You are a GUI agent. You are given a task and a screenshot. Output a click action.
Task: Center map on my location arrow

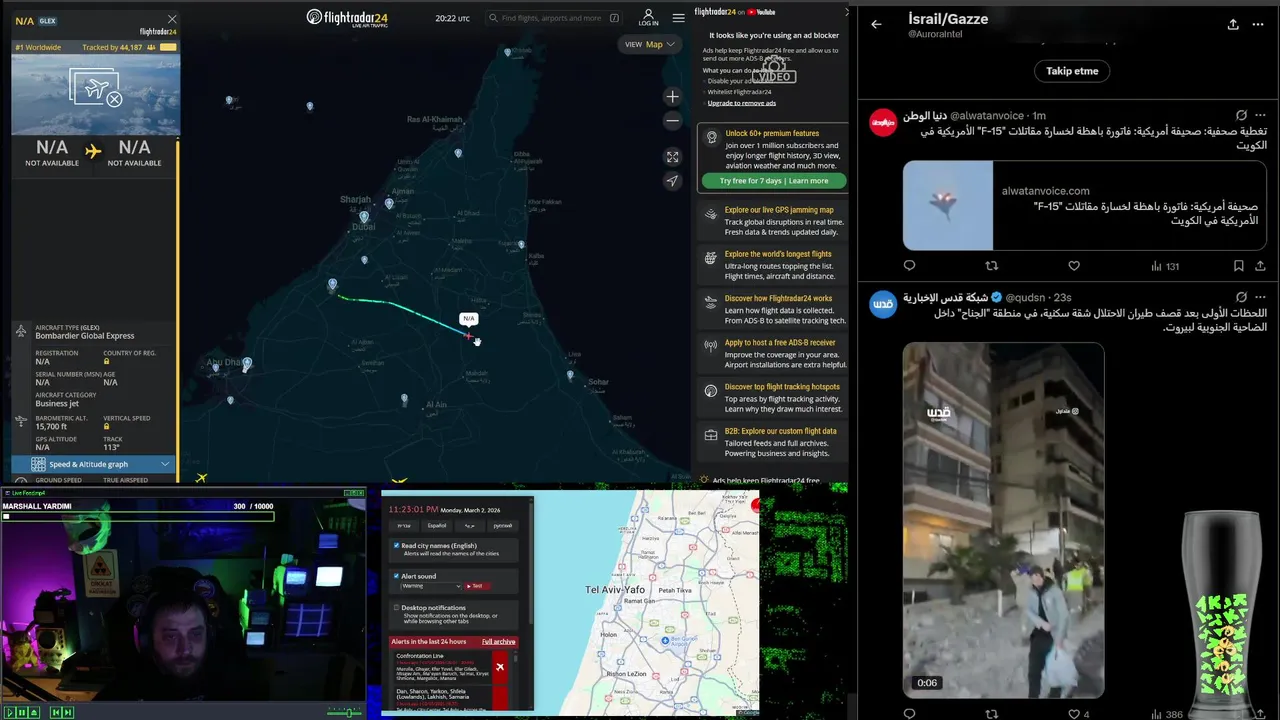point(672,181)
